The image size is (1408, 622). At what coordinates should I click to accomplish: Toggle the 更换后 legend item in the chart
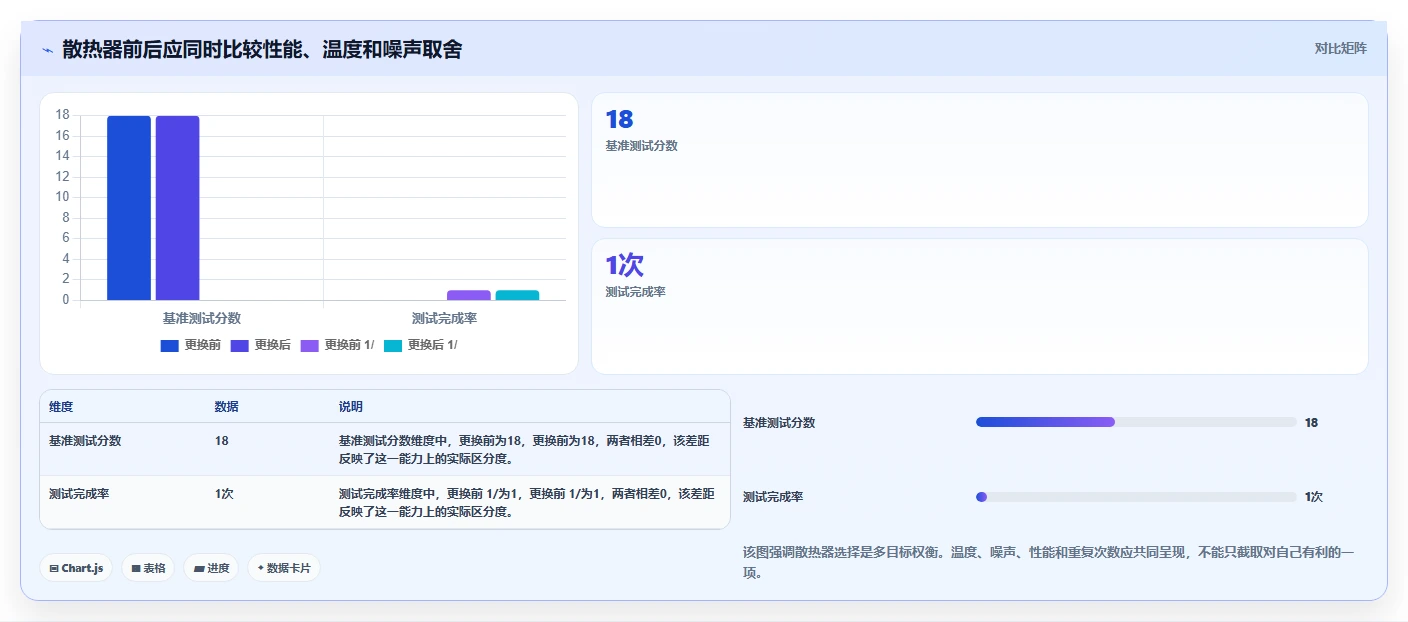pos(261,345)
